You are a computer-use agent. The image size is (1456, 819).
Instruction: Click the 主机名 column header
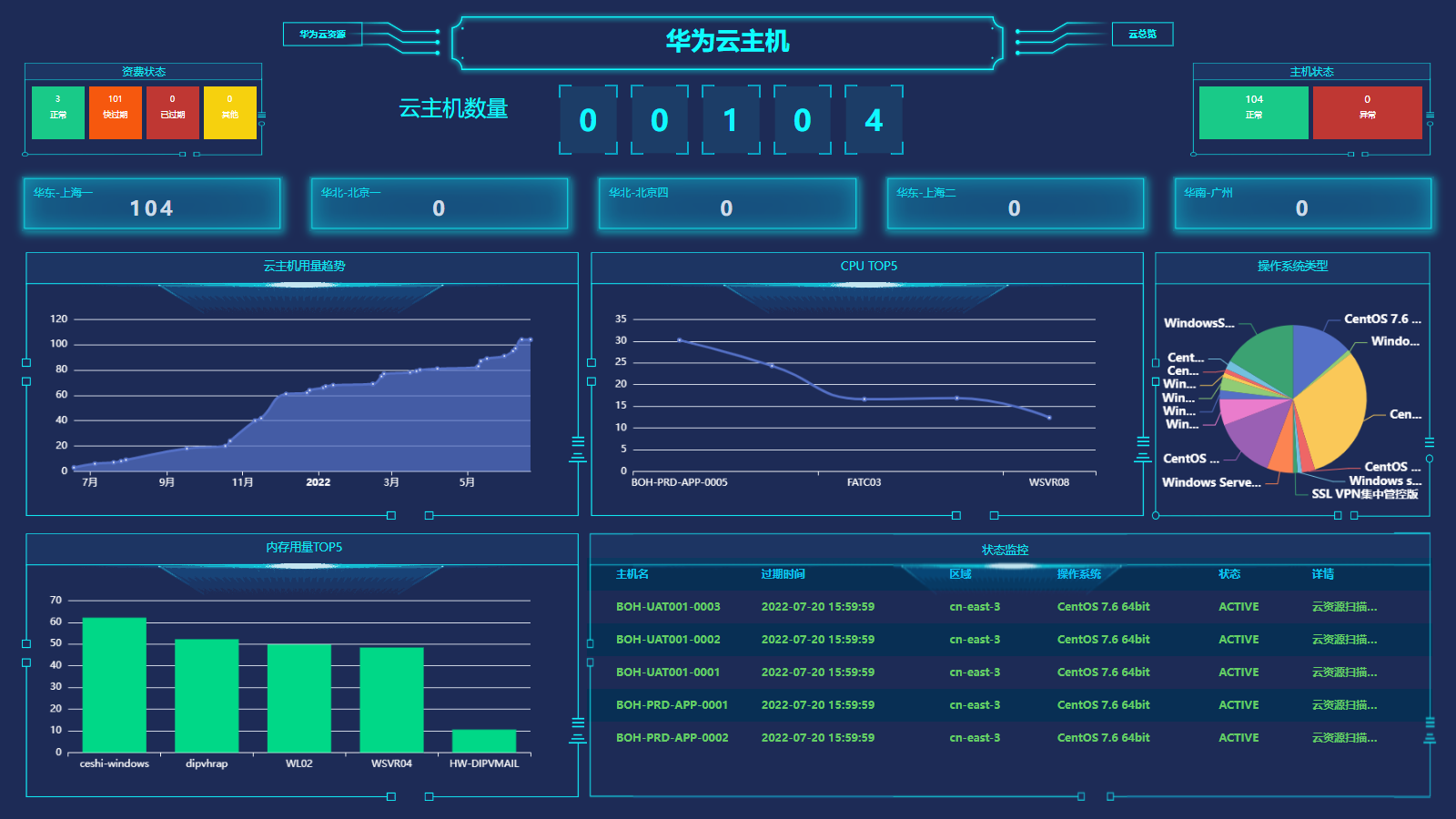(632, 574)
